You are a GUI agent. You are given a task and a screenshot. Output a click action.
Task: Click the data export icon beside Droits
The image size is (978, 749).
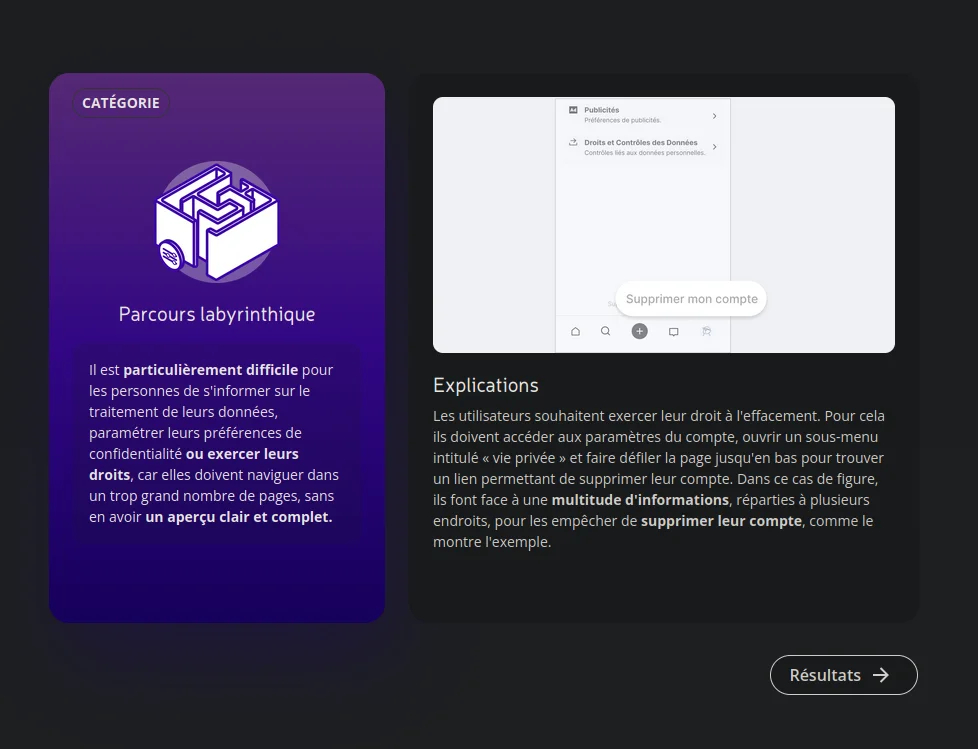click(x=573, y=144)
